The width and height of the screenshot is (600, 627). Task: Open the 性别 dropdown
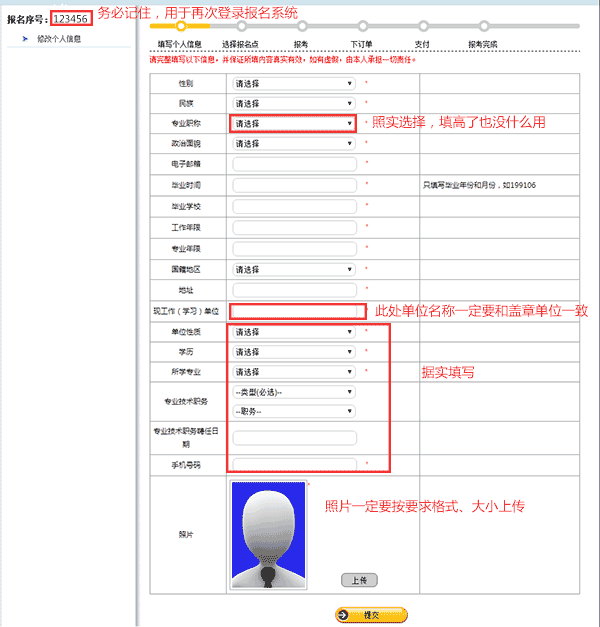(x=294, y=83)
